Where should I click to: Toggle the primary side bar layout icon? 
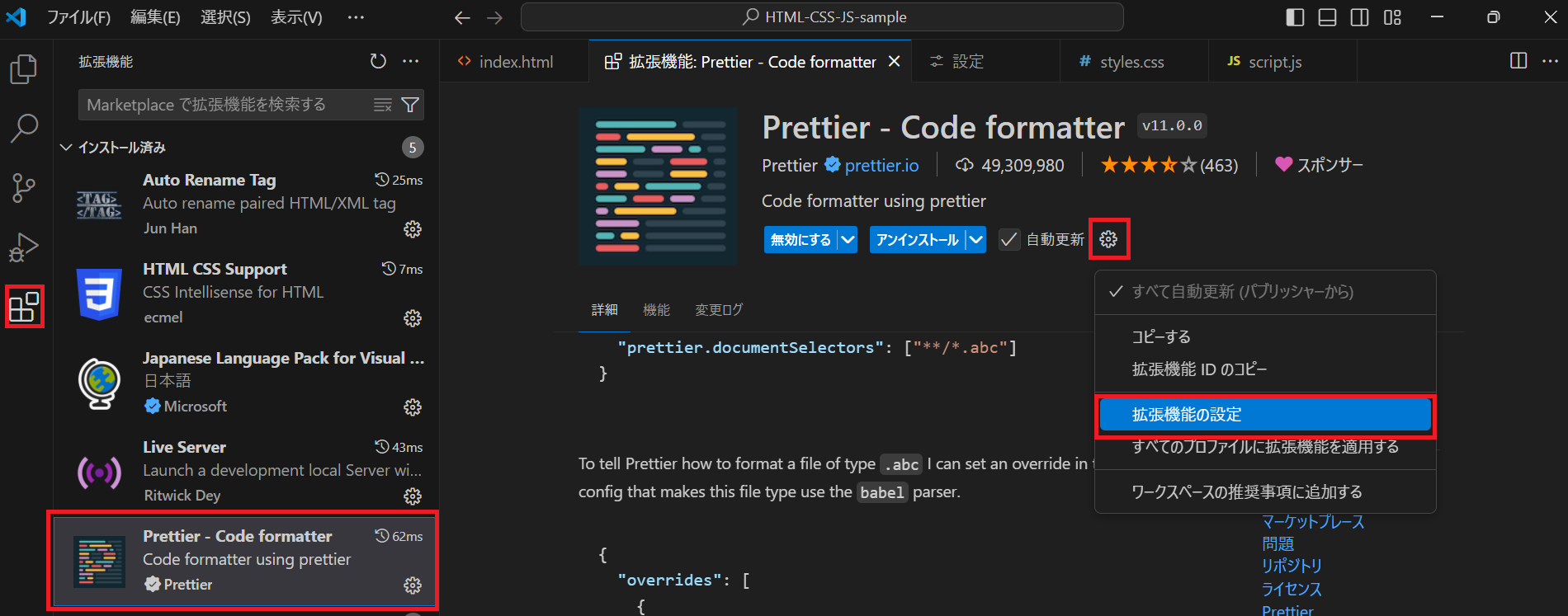[x=1295, y=17]
